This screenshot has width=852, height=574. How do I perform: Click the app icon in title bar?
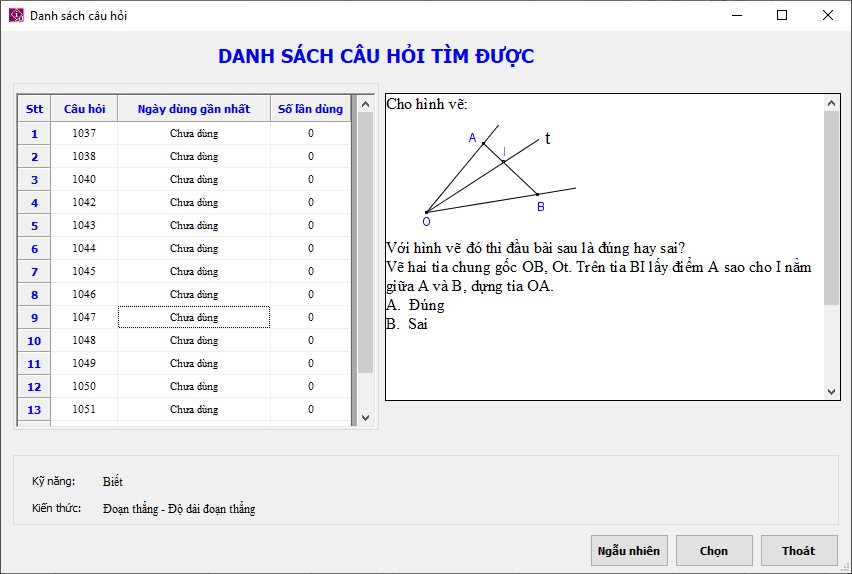point(16,15)
